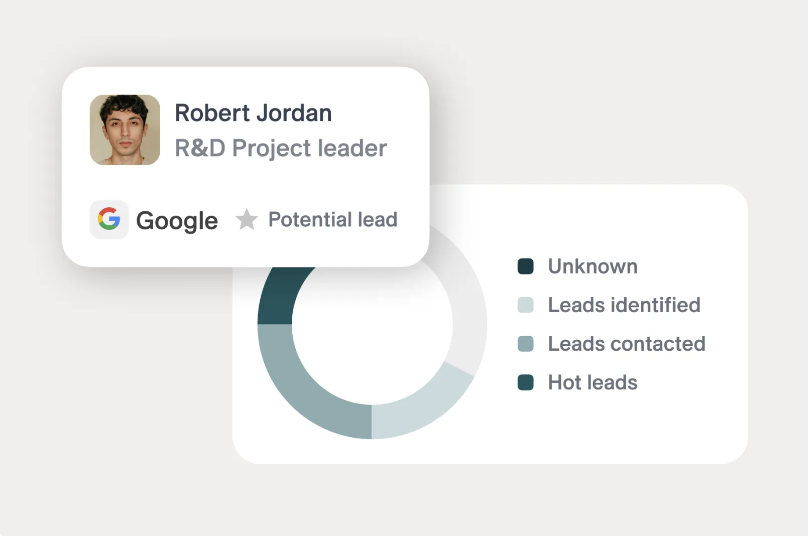Click the Unknown legend color square
This screenshot has width=808, height=536.
tap(526, 266)
